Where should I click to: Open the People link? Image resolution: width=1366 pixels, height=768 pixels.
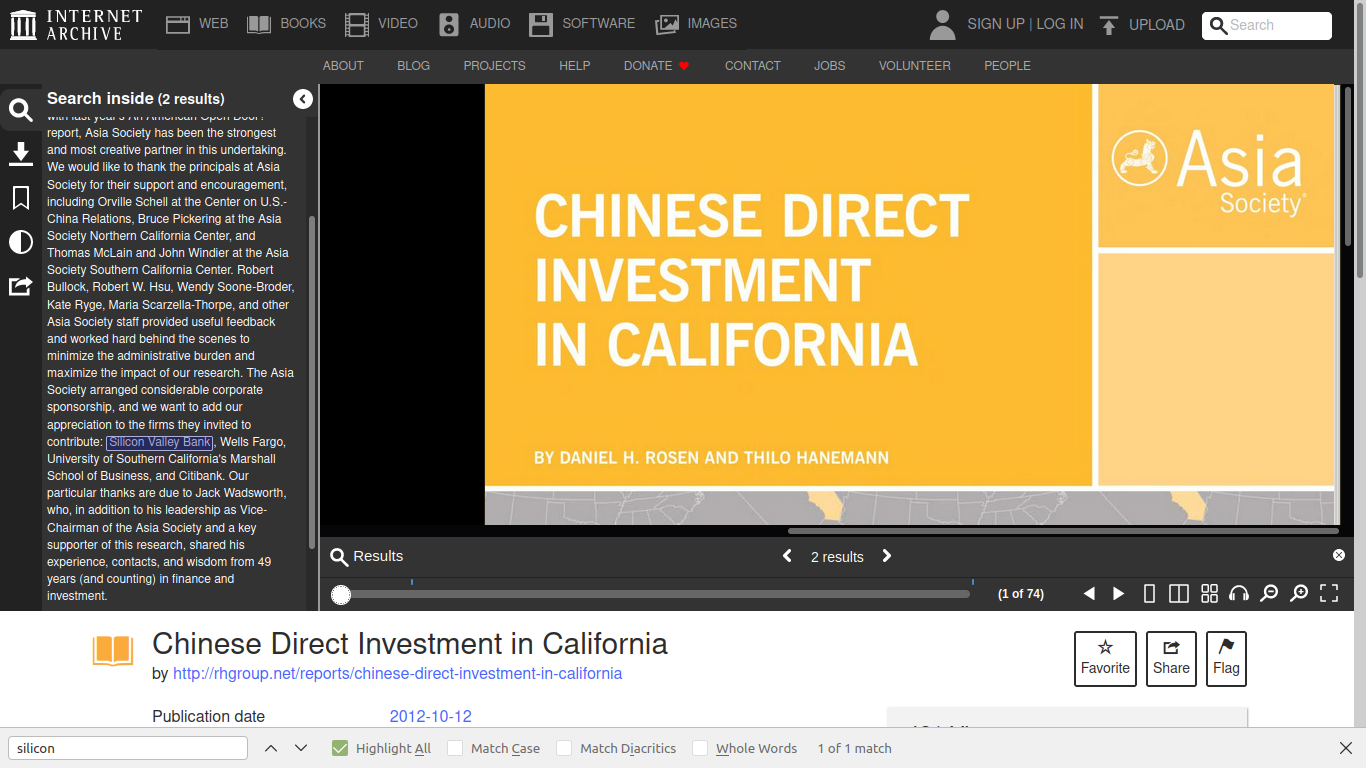coord(1007,65)
